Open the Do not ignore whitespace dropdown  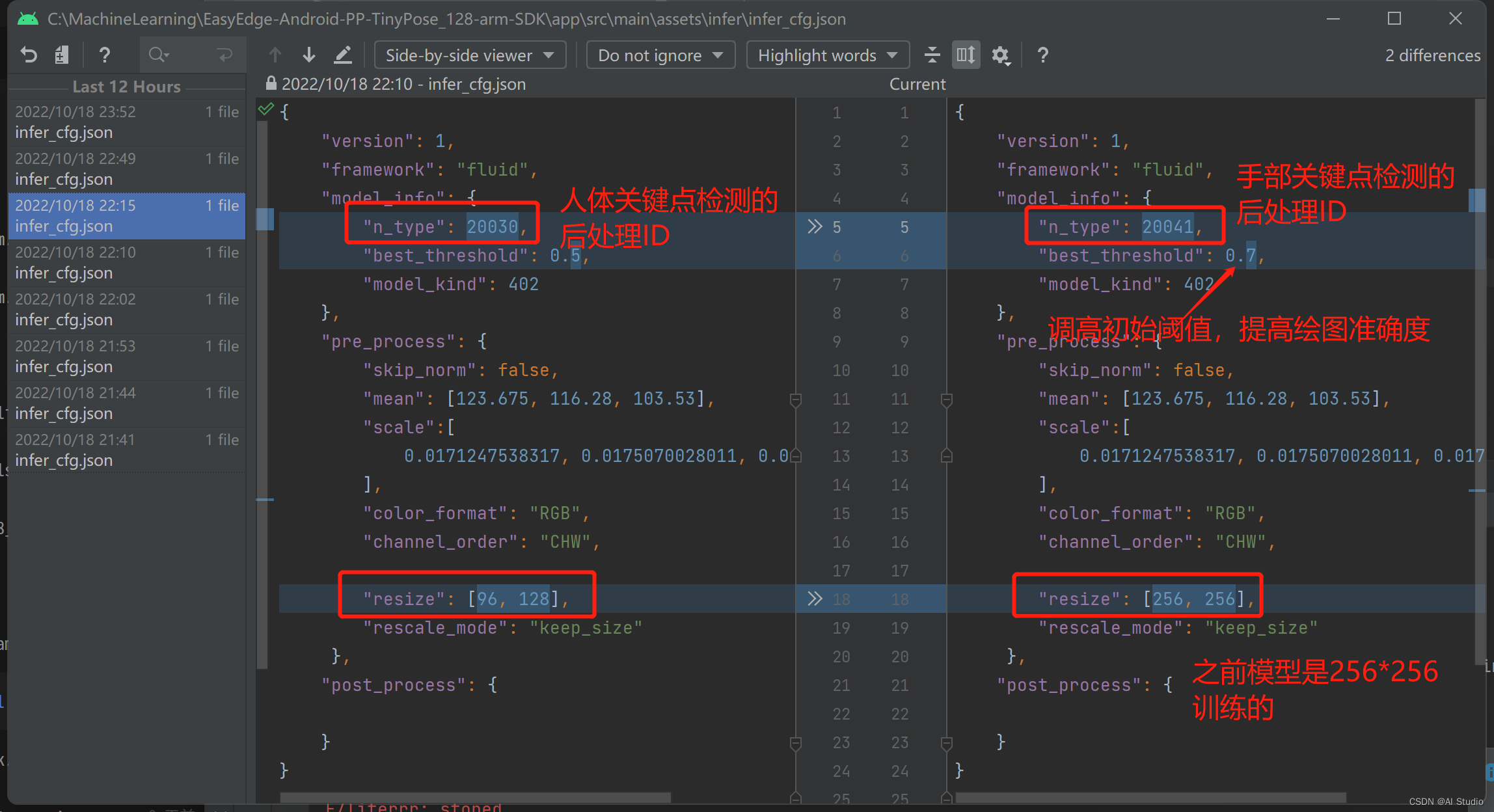pyautogui.click(x=660, y=55)
